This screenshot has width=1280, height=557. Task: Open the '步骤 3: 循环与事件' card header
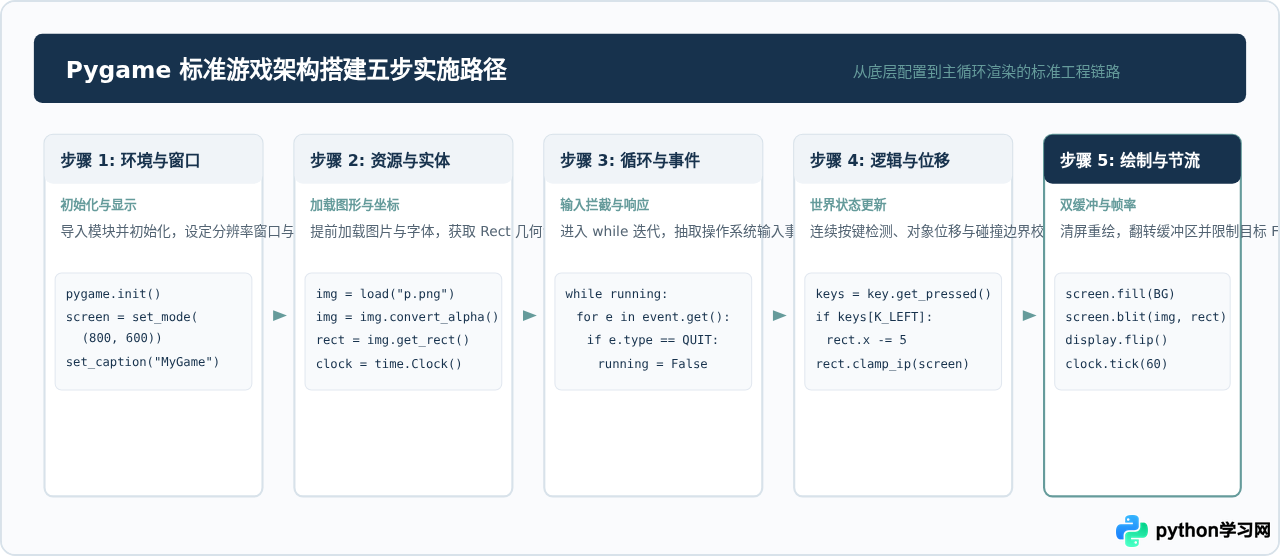[654, 160]
